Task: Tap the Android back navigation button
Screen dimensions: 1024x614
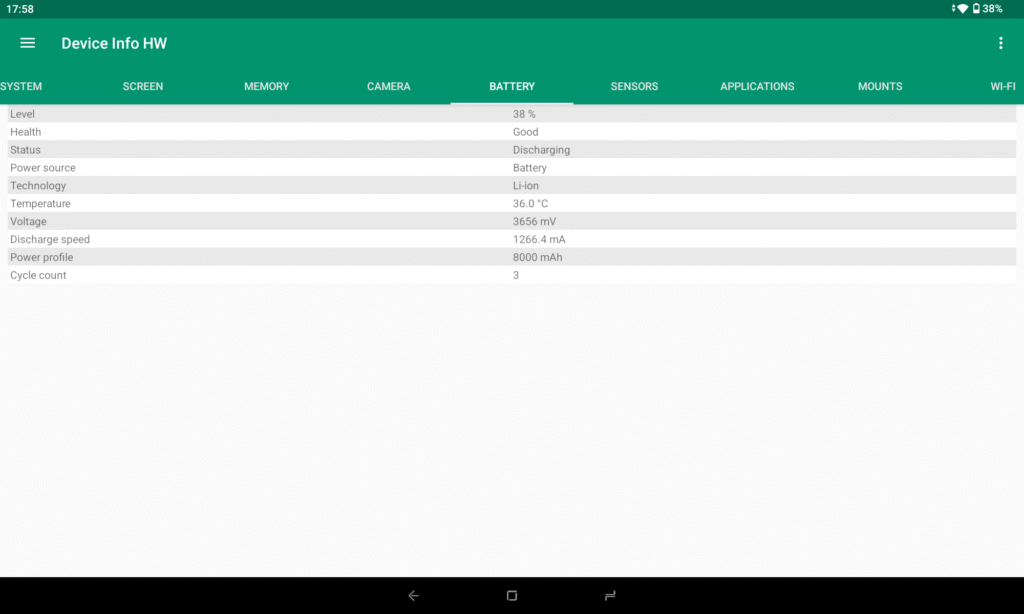Action: (413, 596)
